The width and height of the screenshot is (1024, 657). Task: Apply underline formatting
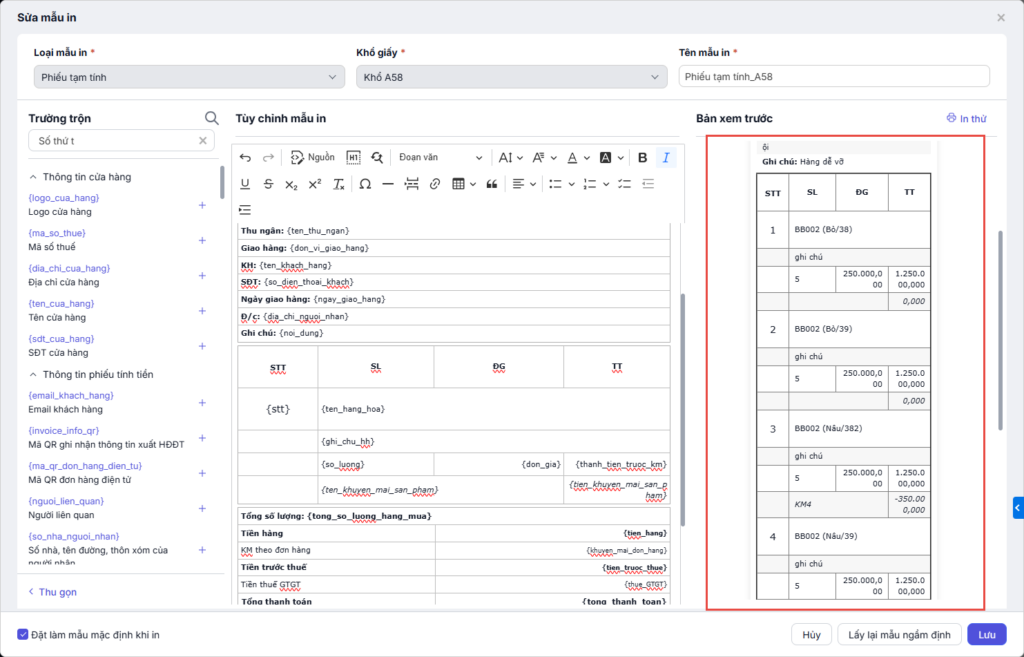click(x=246, y=184)
